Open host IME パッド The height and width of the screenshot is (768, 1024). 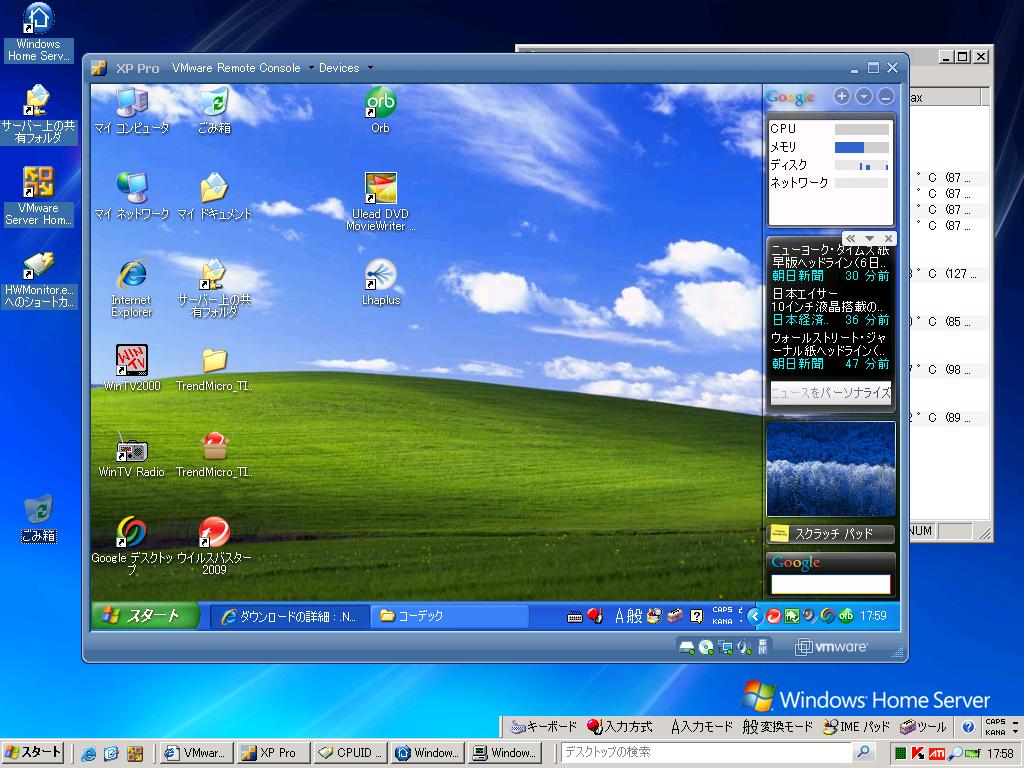(x=857, y=727)
